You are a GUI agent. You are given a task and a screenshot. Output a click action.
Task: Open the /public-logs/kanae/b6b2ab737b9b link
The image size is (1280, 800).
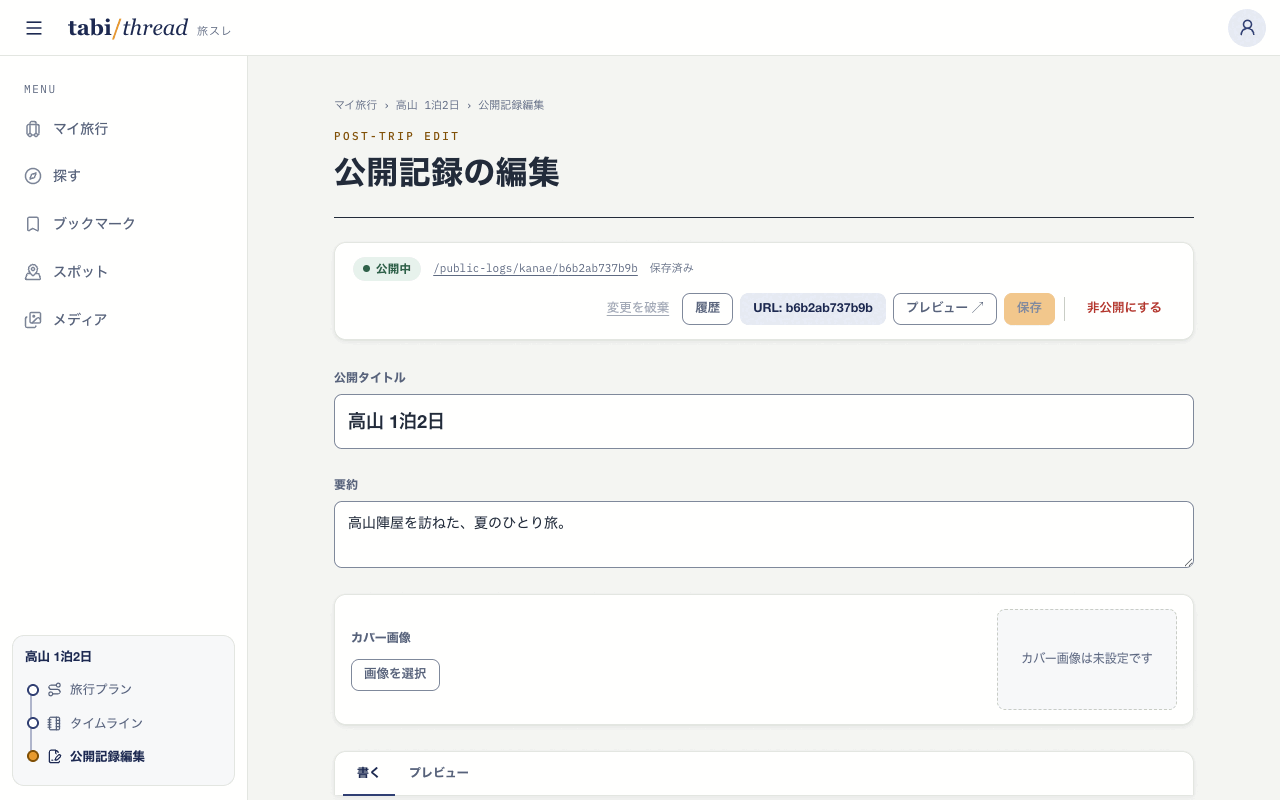[x=535, y=269]
